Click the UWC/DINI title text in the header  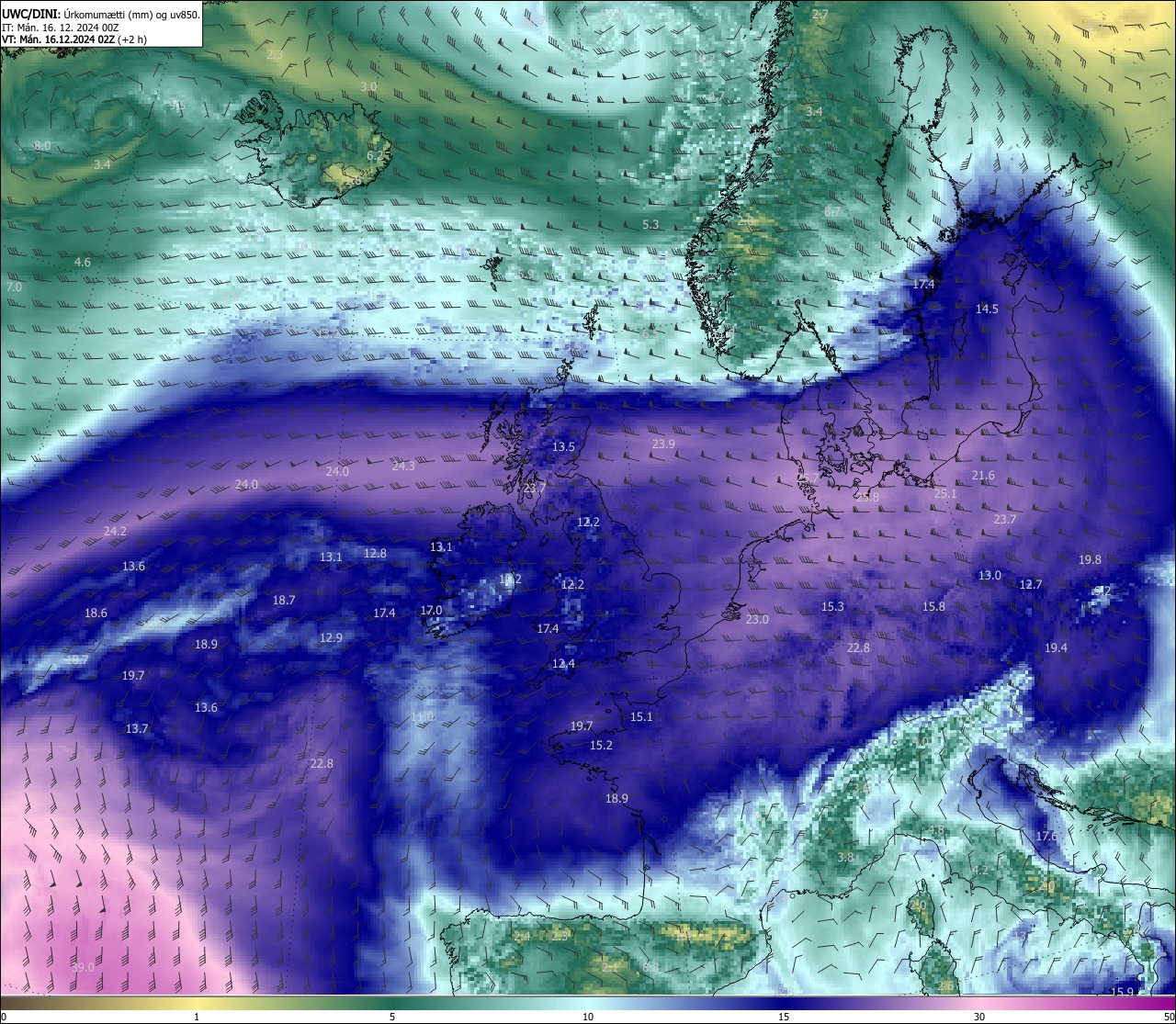(x=32, y=15)
